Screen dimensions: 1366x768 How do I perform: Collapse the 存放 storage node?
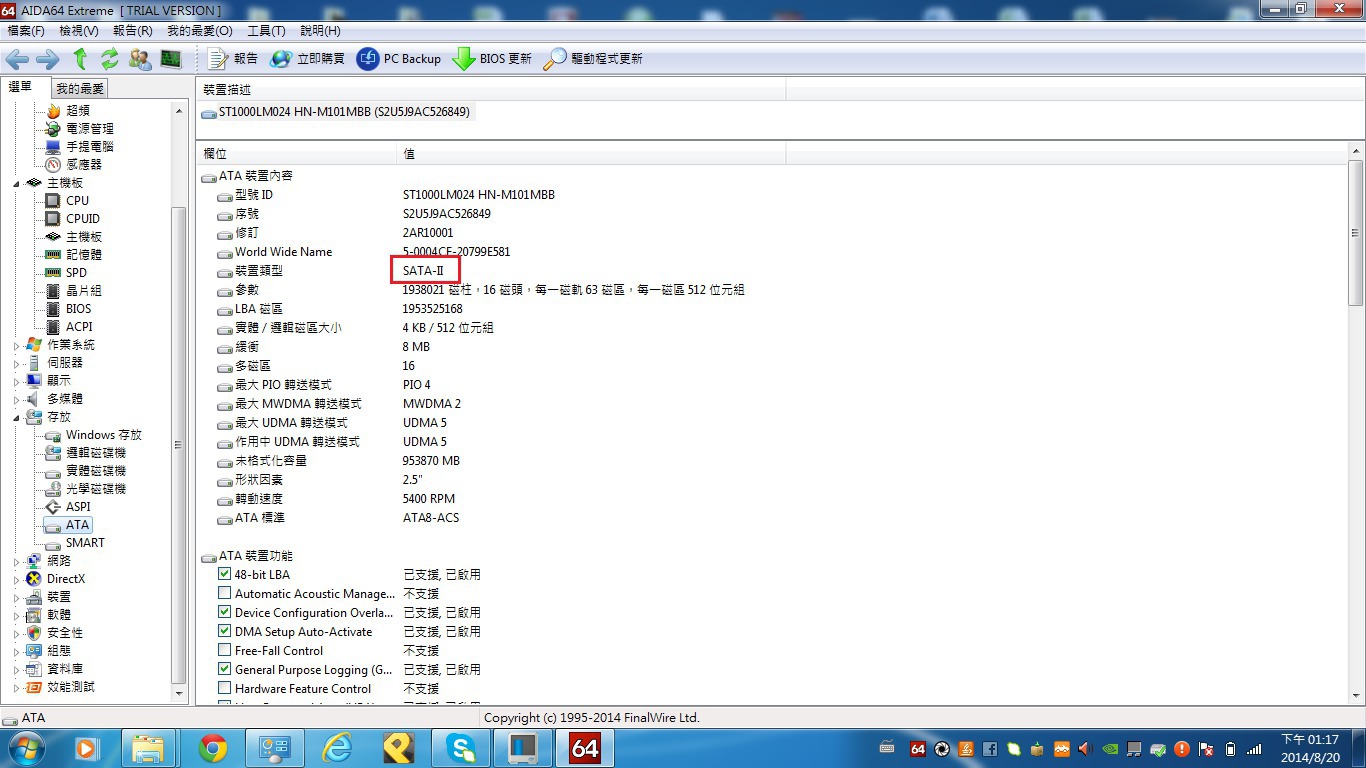pos(16,418)
